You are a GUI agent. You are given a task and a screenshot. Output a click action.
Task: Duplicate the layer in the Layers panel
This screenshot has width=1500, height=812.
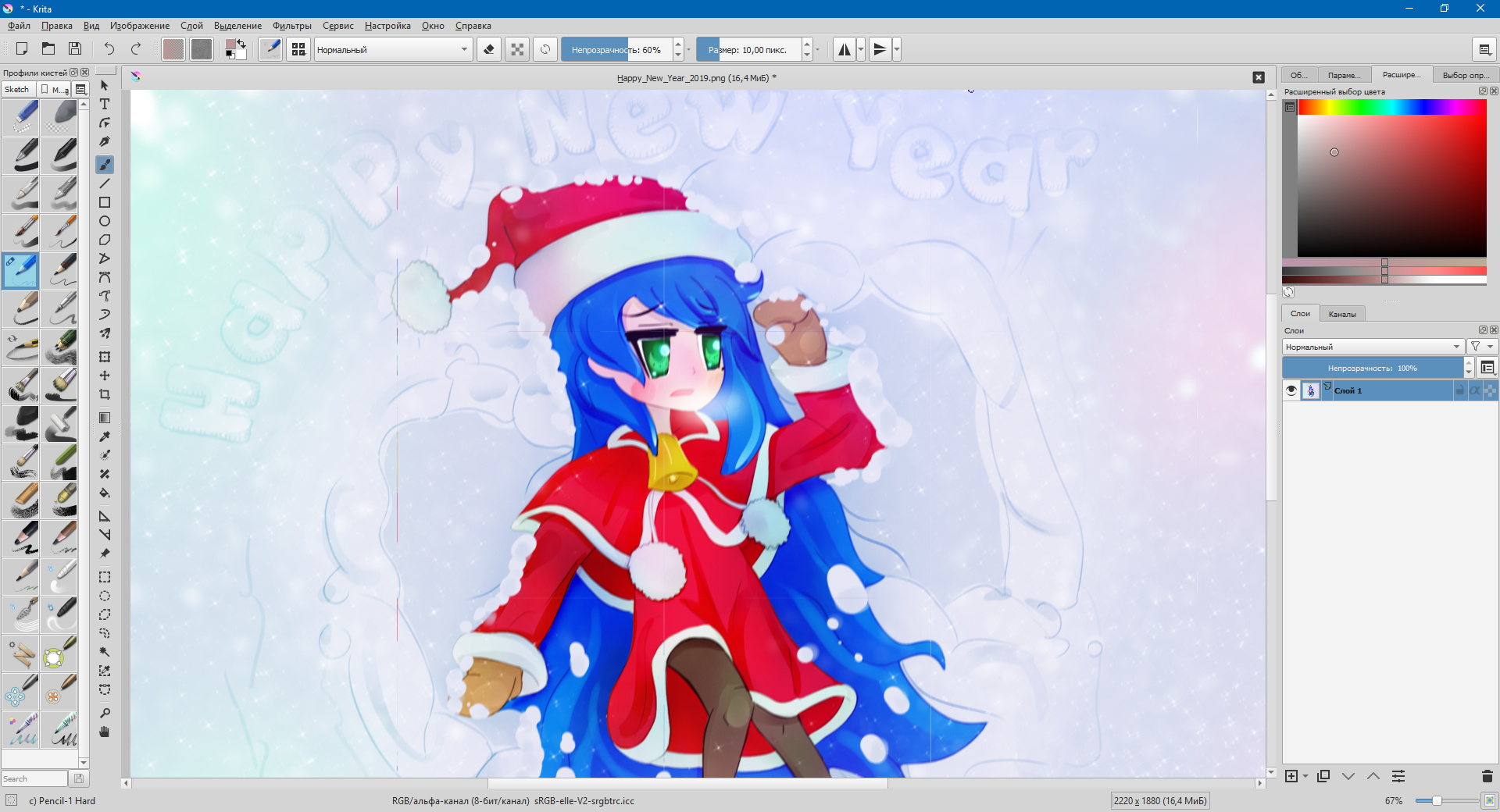[x=1323, y=776]
